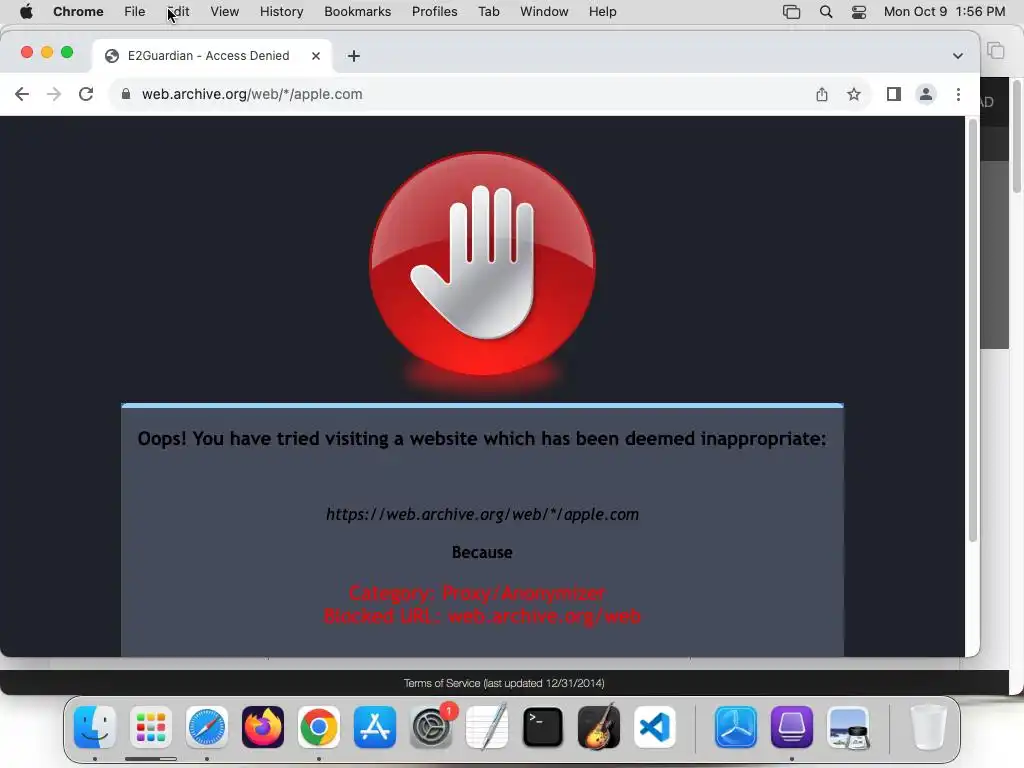
Task: Click the page vertical scrollbar thumb
Action: [972, 330]
